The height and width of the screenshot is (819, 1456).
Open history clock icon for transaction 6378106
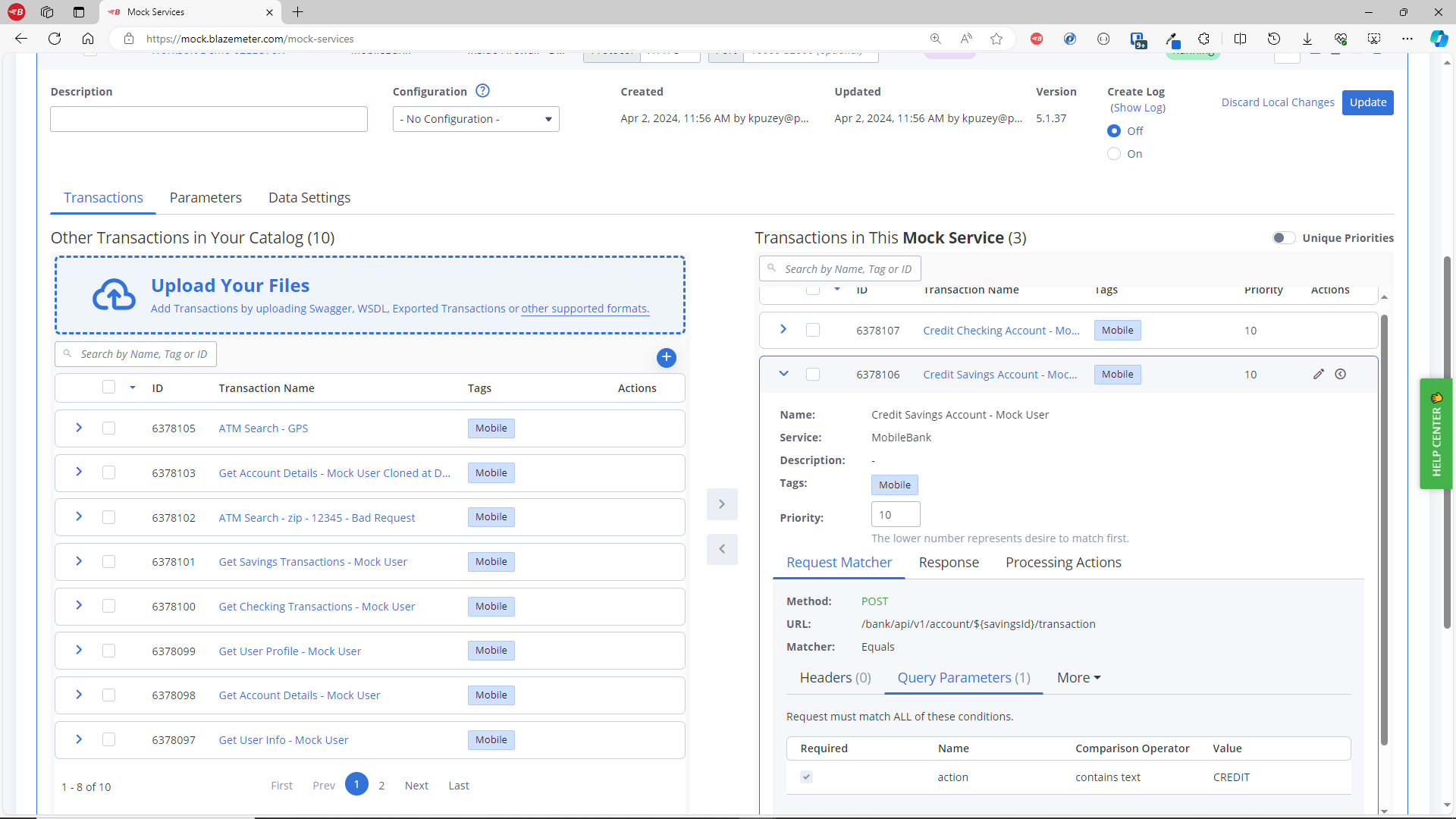pyautogui.click(x=1341, y=374)
